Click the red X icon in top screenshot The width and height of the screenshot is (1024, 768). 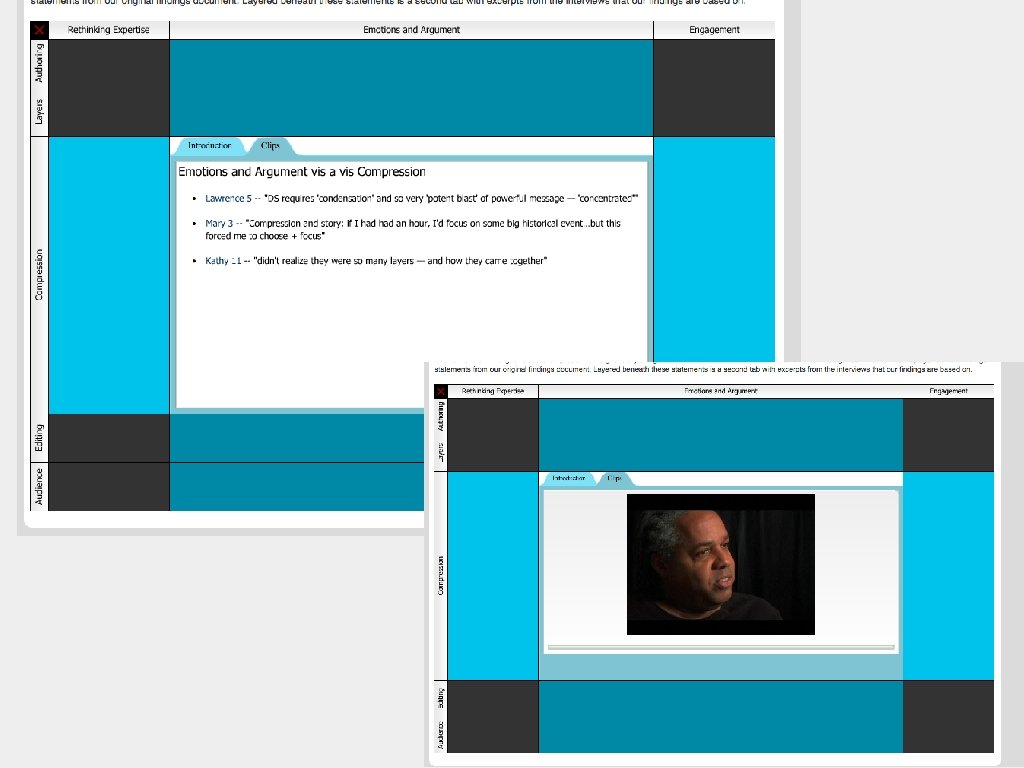[39, 30]
